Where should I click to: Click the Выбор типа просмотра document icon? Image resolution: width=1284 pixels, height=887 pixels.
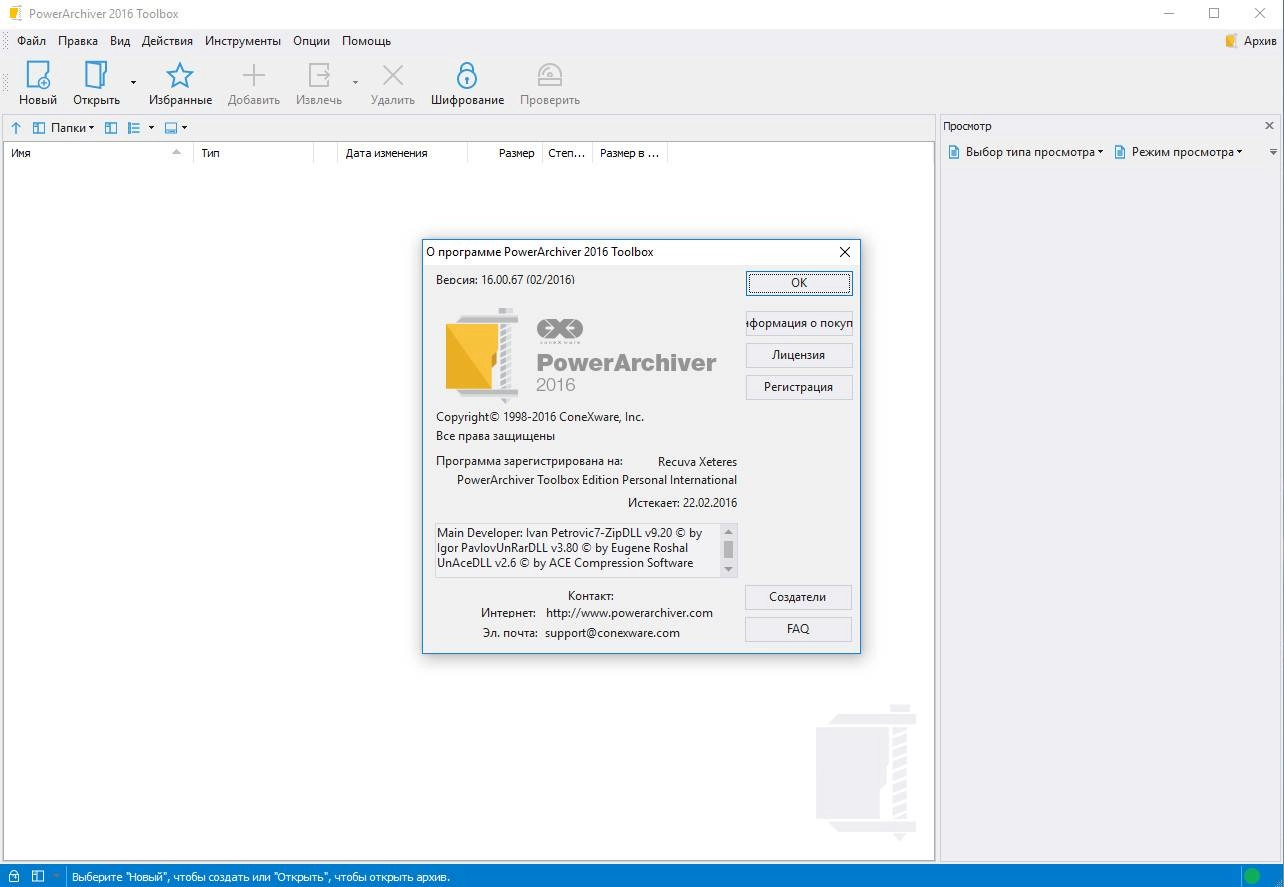click(x=954, y=152)
